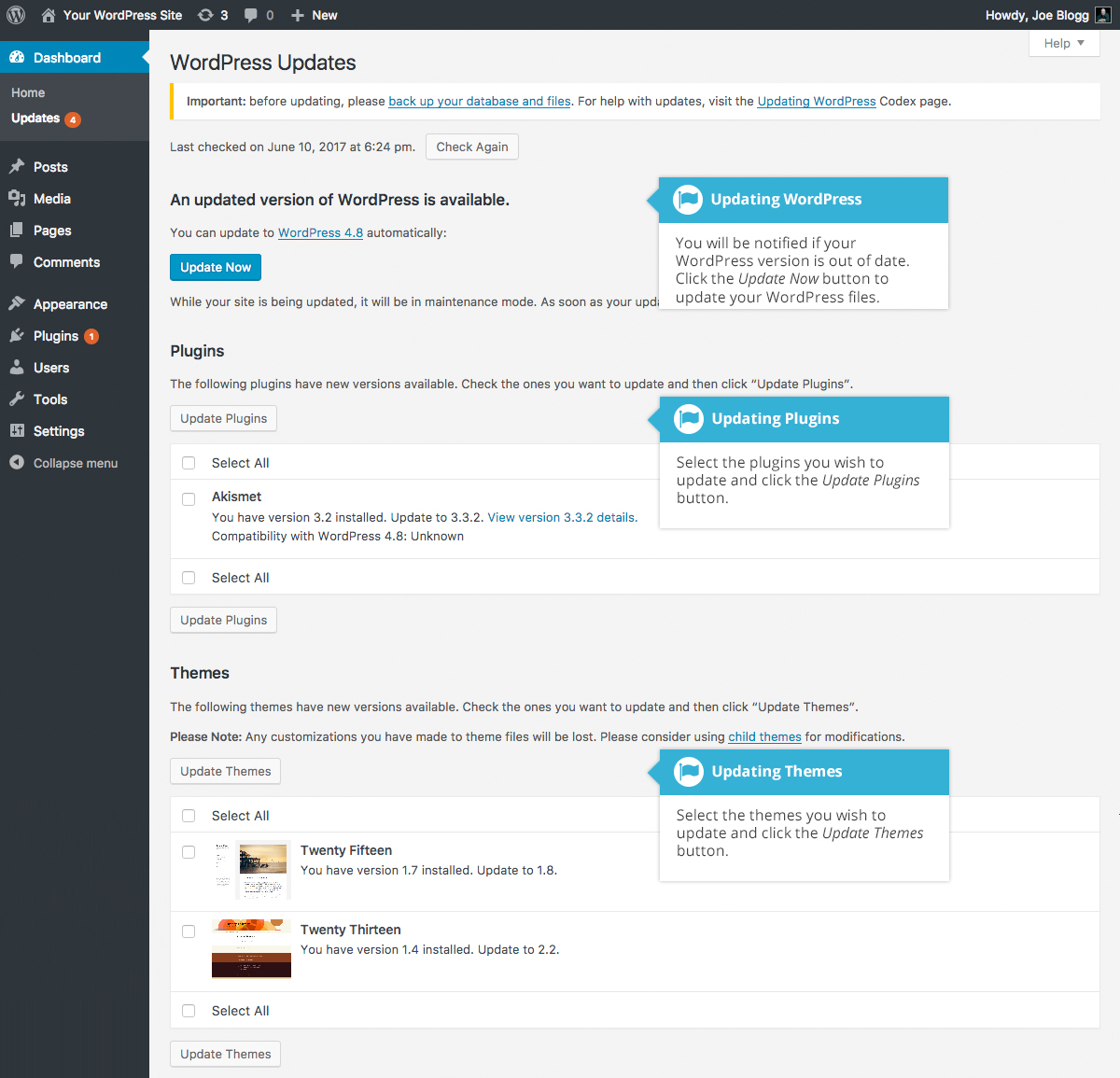Open the Settings menu
Viewport: 1120px width, 1078px height.
point(75,431)
